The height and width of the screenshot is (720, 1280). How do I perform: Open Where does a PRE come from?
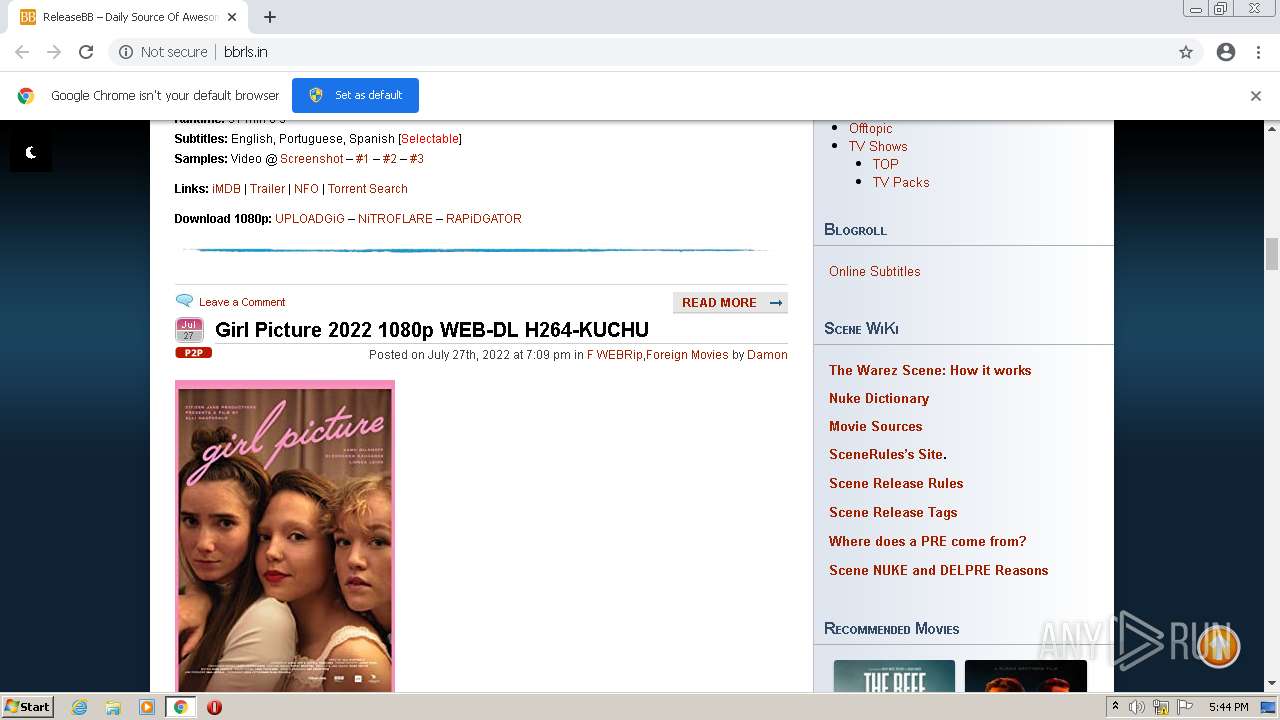point(928,541)
